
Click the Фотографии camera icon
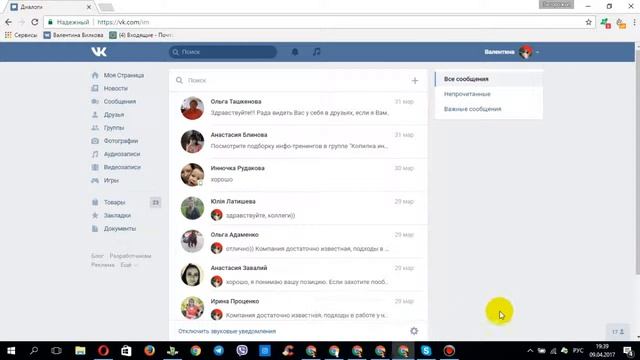coord(95,141)
